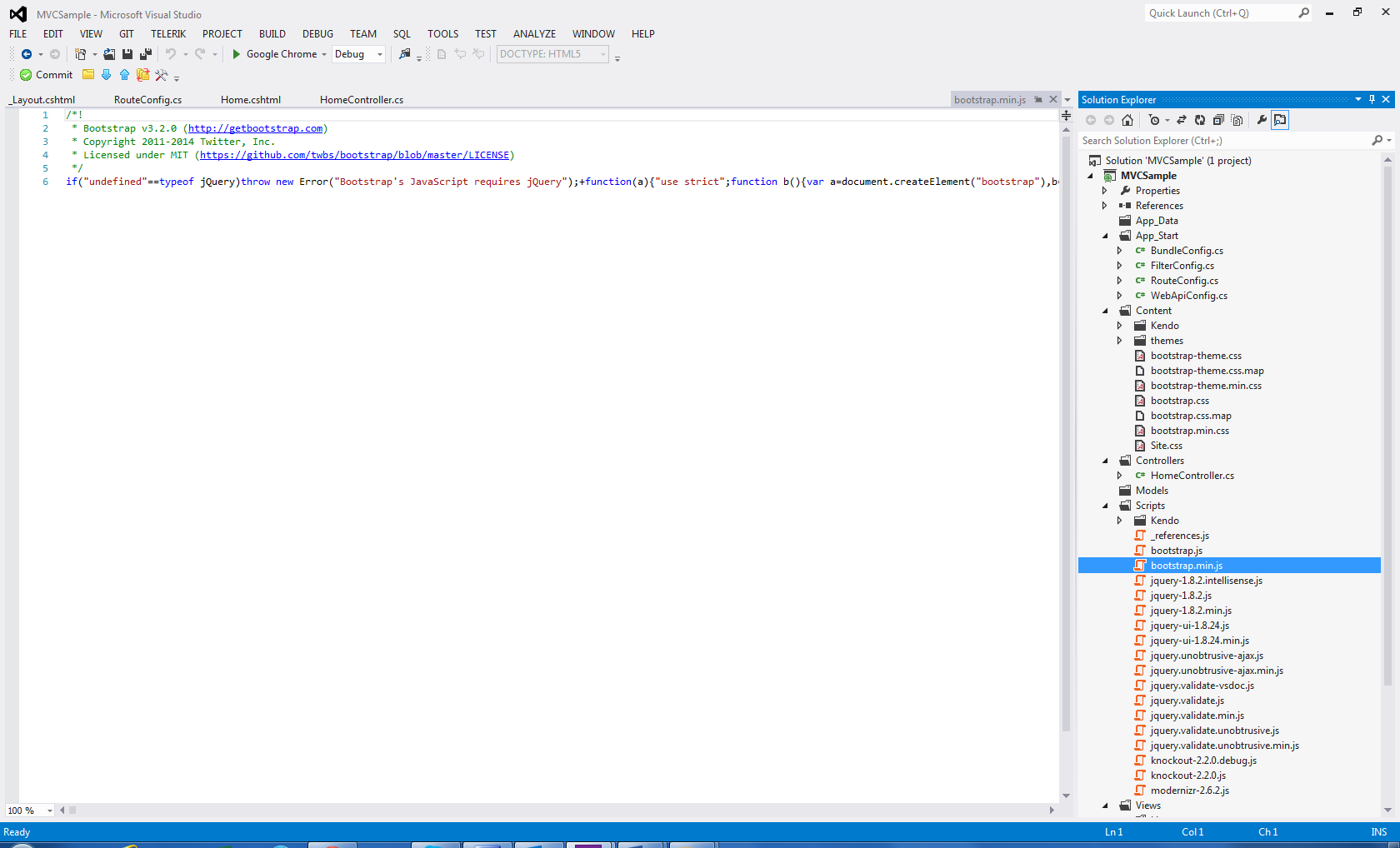Click Refresh in Solution Explorer toolbar
The width and height of the screenshot is (1400, 848).
pos(1200,120)
